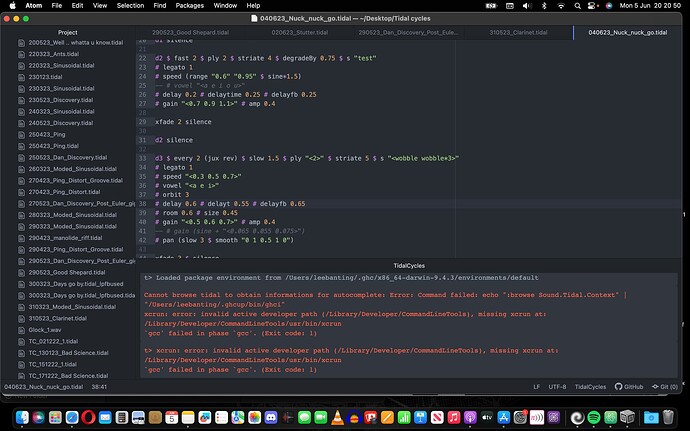Open the Apple menu
Screen dimensions: 690x431
coord(12,5)
